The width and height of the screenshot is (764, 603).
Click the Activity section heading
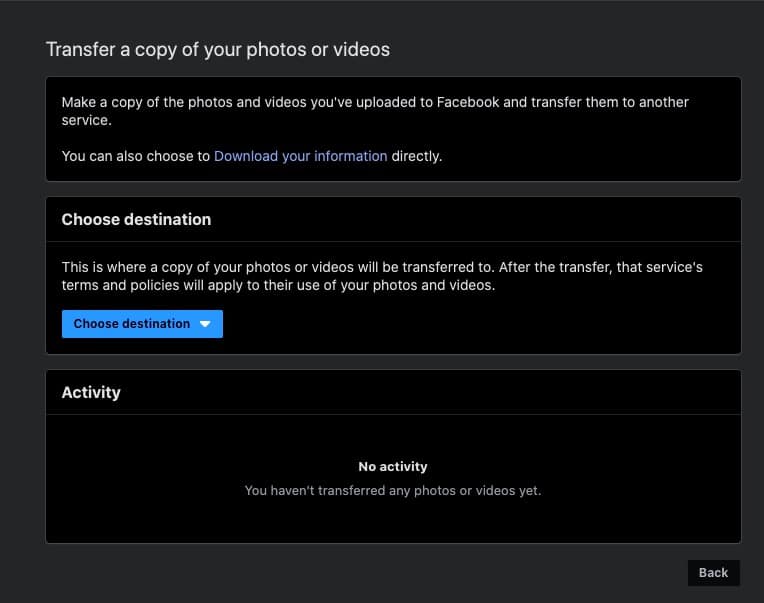coord(91,393)
